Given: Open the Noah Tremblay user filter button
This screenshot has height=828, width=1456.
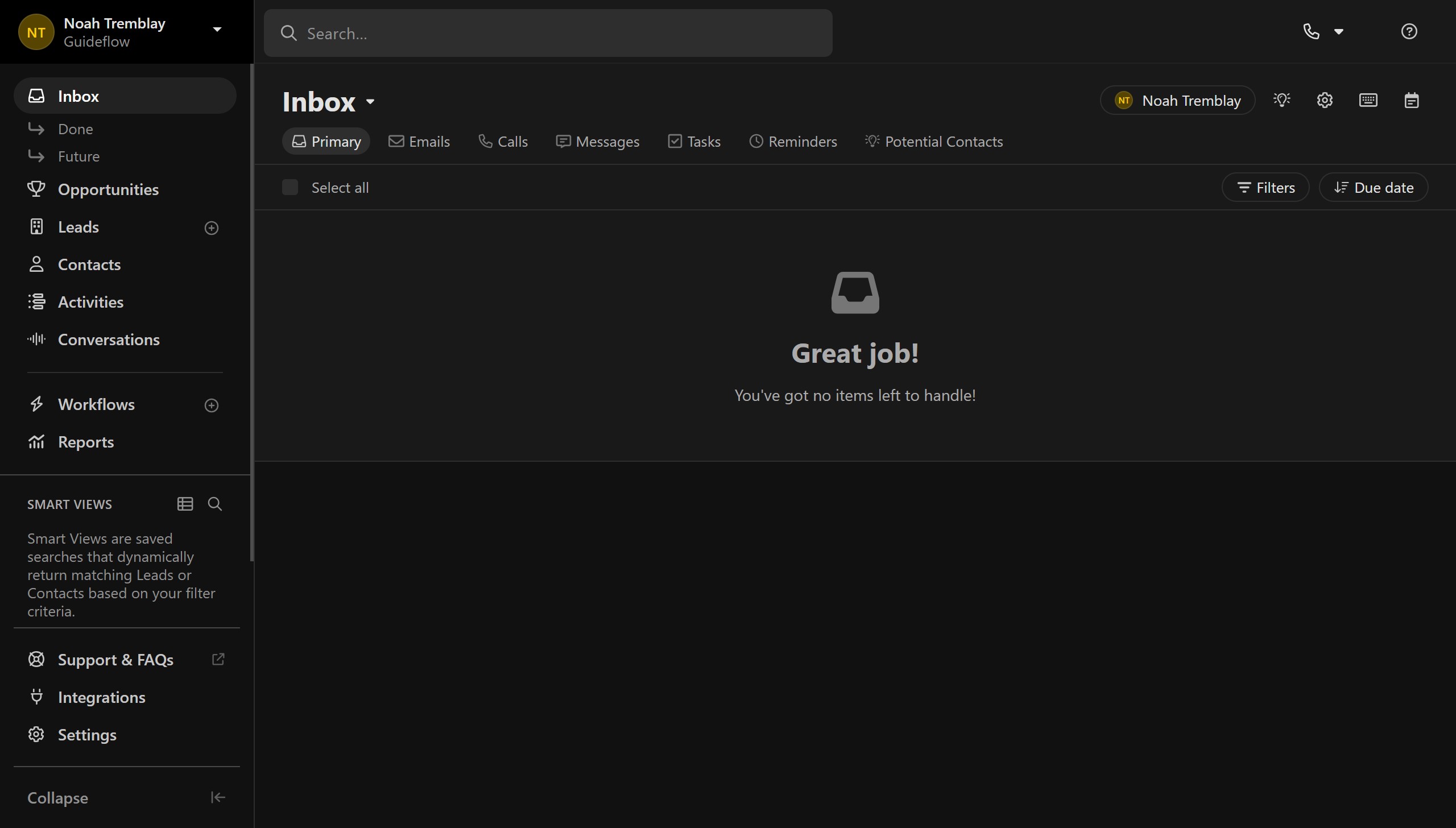Looking at the screenshot, I should click(x=1177, y=100).
